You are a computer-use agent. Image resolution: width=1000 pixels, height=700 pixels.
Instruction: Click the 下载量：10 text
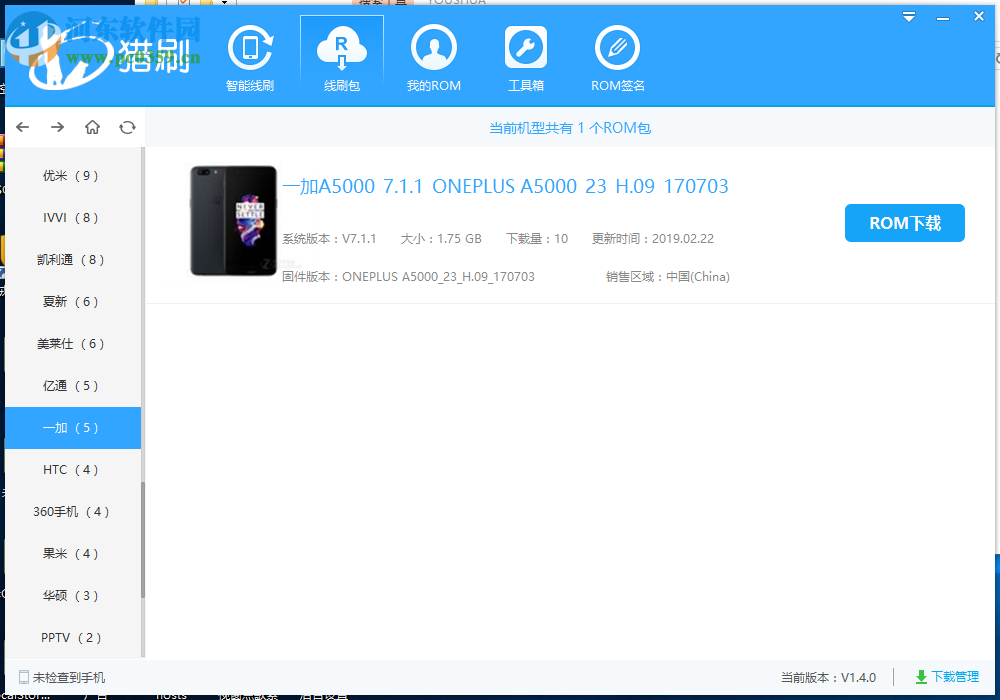[x=537, y=238]
